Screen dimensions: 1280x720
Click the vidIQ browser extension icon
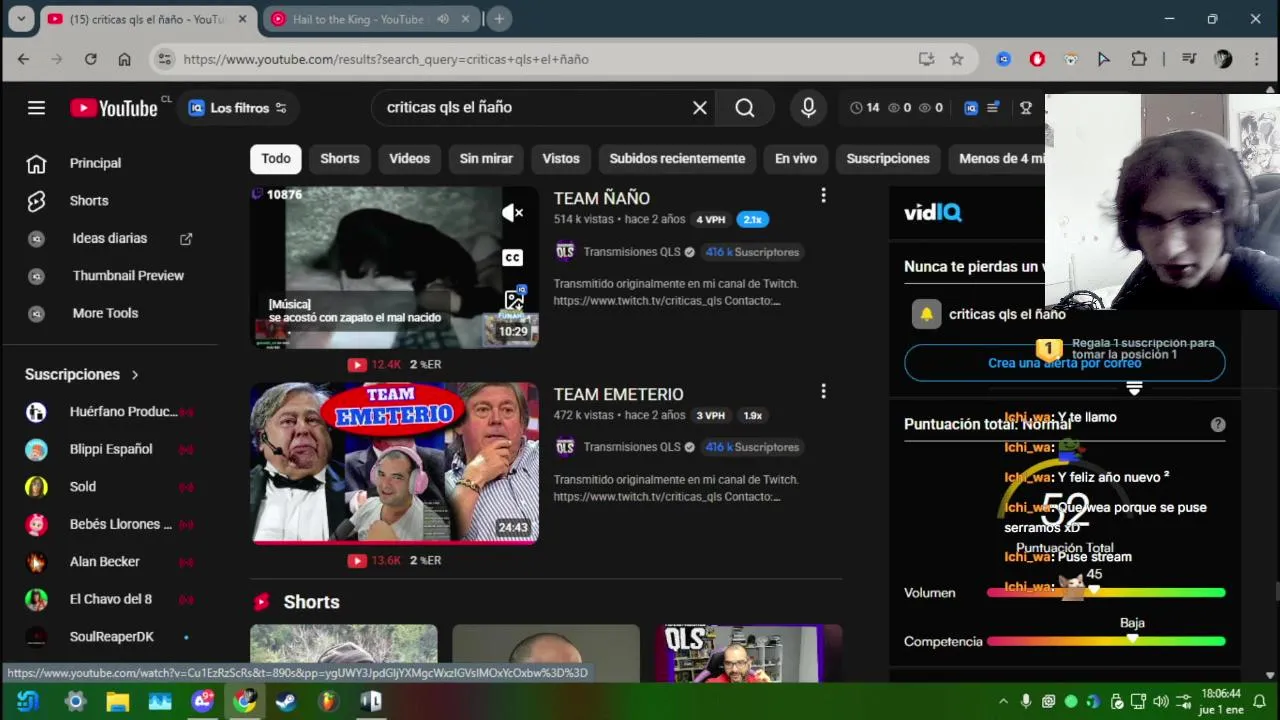click(1003, 59)
